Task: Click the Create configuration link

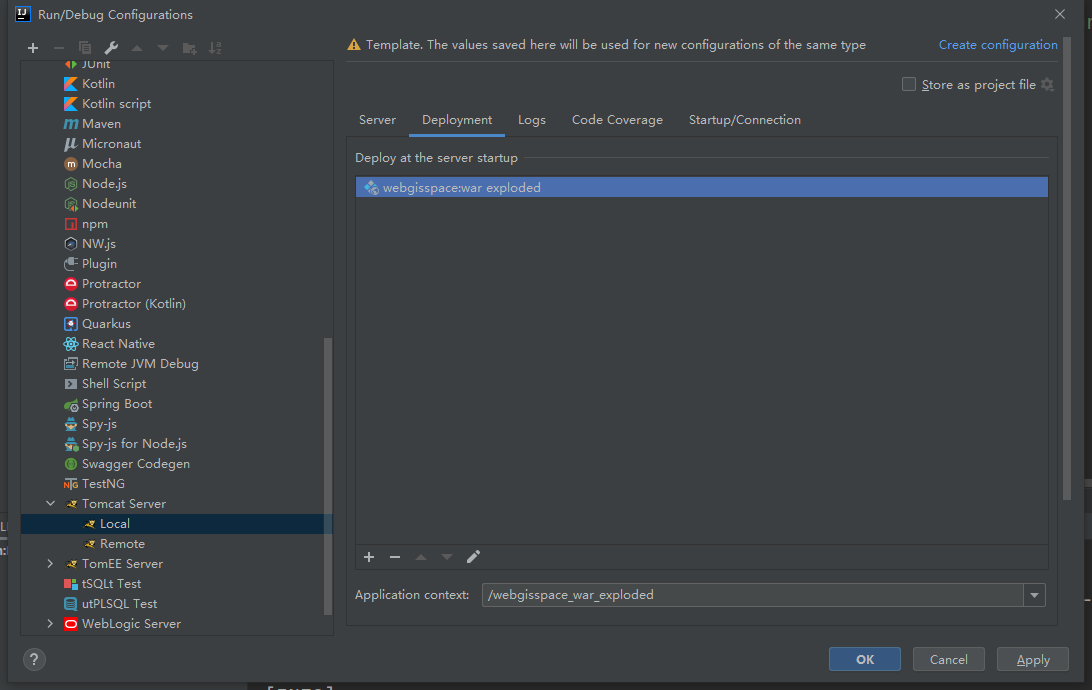Action: pos(998,45)
